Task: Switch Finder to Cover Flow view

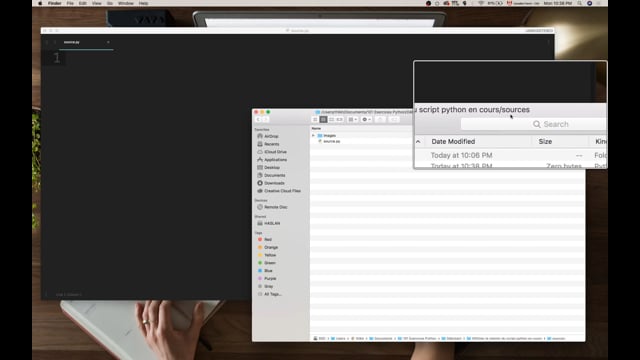Action: 339,119
